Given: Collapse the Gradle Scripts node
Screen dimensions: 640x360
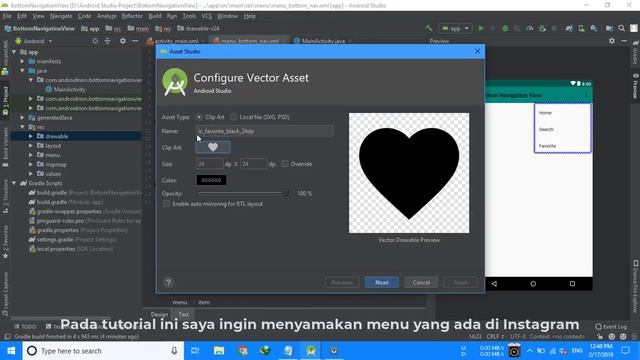Looking at the screenshot, I should 14,183.
